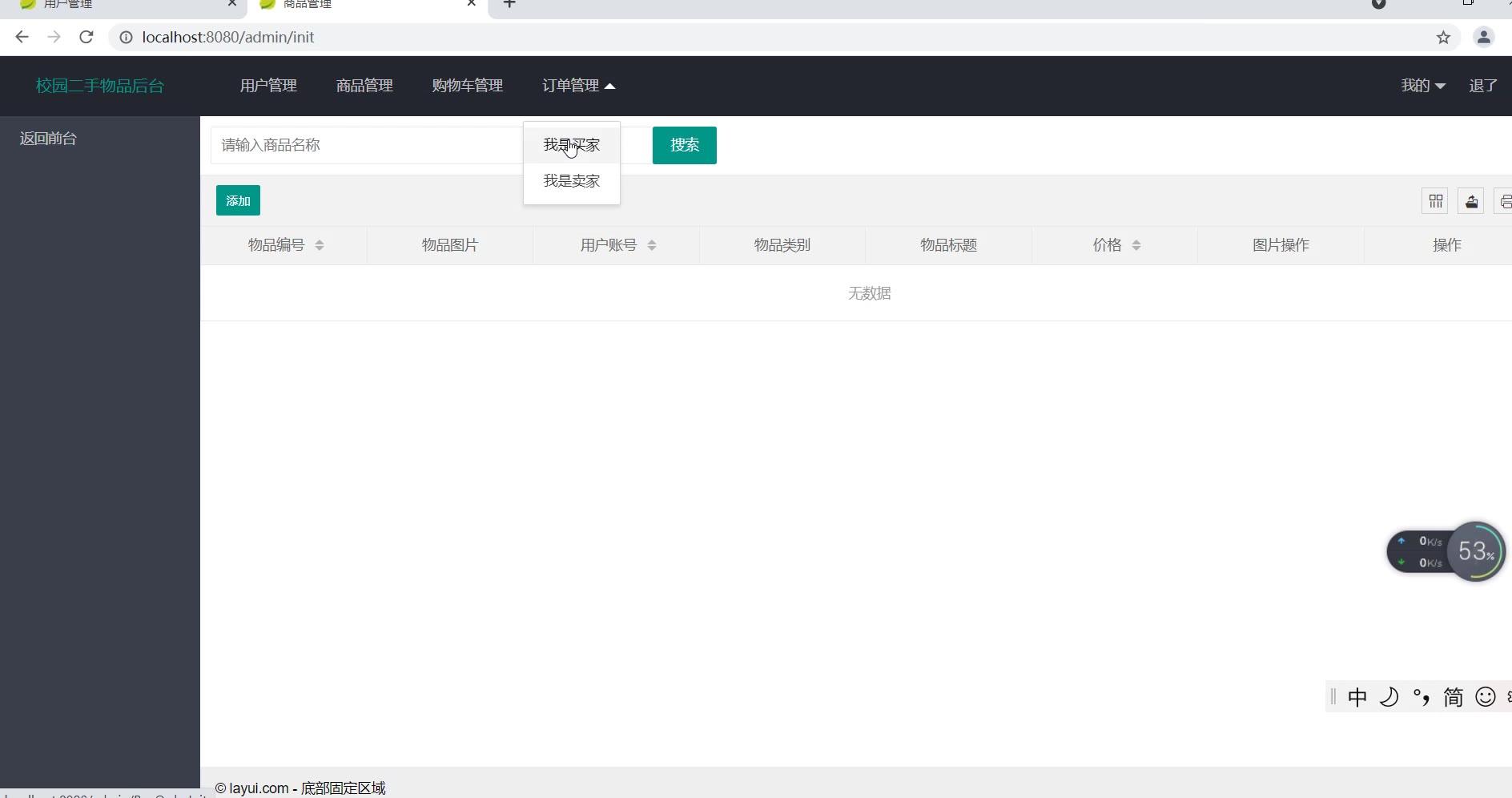Toggle IME 简 simplified character icon
Screen dimensions: 1512x798
point(1454,697)
